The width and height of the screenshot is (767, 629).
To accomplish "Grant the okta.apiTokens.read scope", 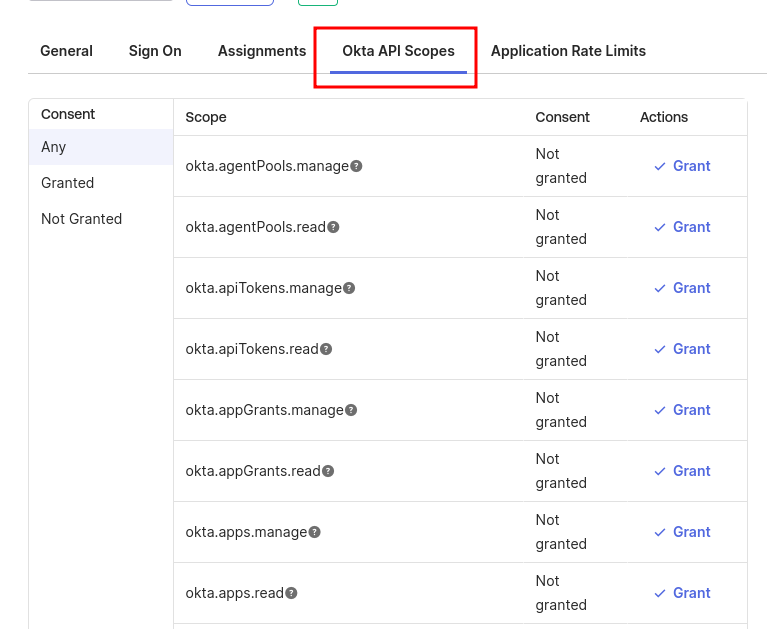I will point(682,349).
